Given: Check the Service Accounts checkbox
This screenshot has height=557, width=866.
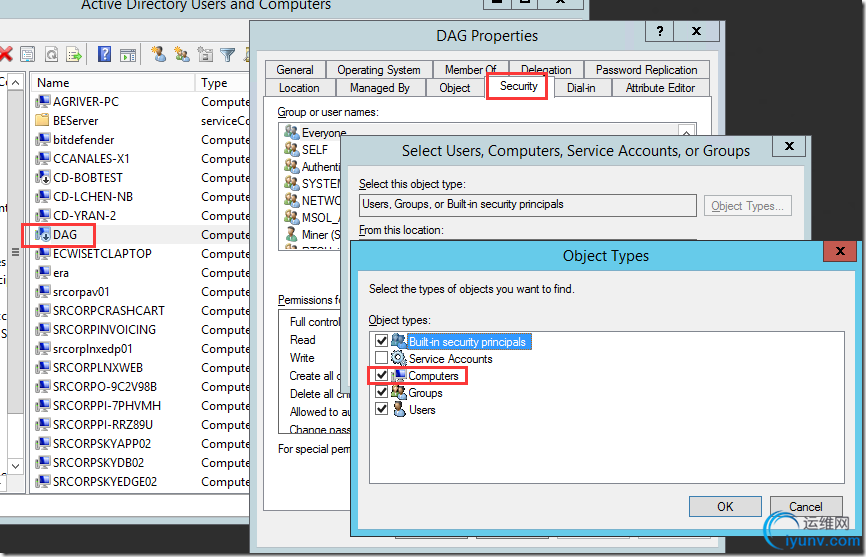Looking at the screenshot, I should [x=381, y=358].
